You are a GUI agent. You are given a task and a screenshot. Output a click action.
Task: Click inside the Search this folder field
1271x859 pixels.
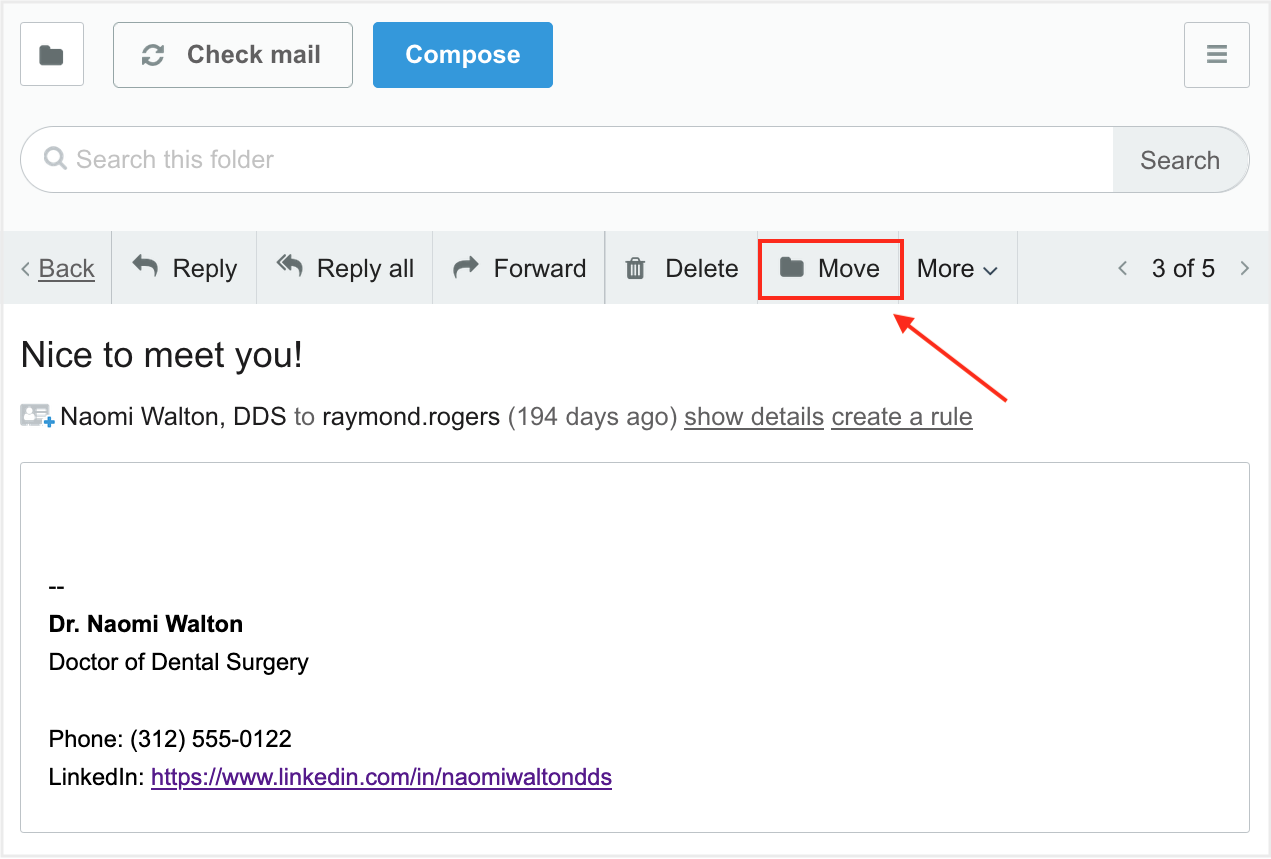(x=400, y=159)
